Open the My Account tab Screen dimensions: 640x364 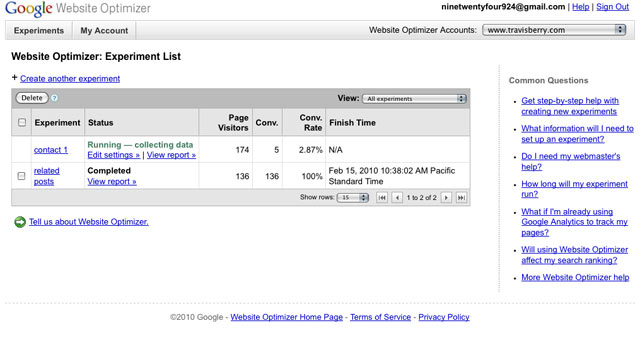(x=104, y=31)
